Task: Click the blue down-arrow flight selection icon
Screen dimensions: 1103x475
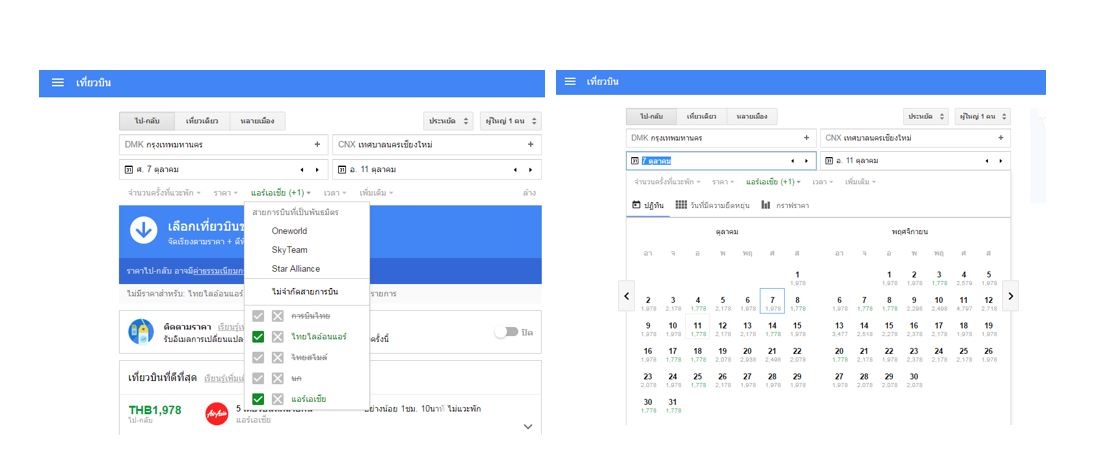Action: pyautogui.click(x=144, y=230)
